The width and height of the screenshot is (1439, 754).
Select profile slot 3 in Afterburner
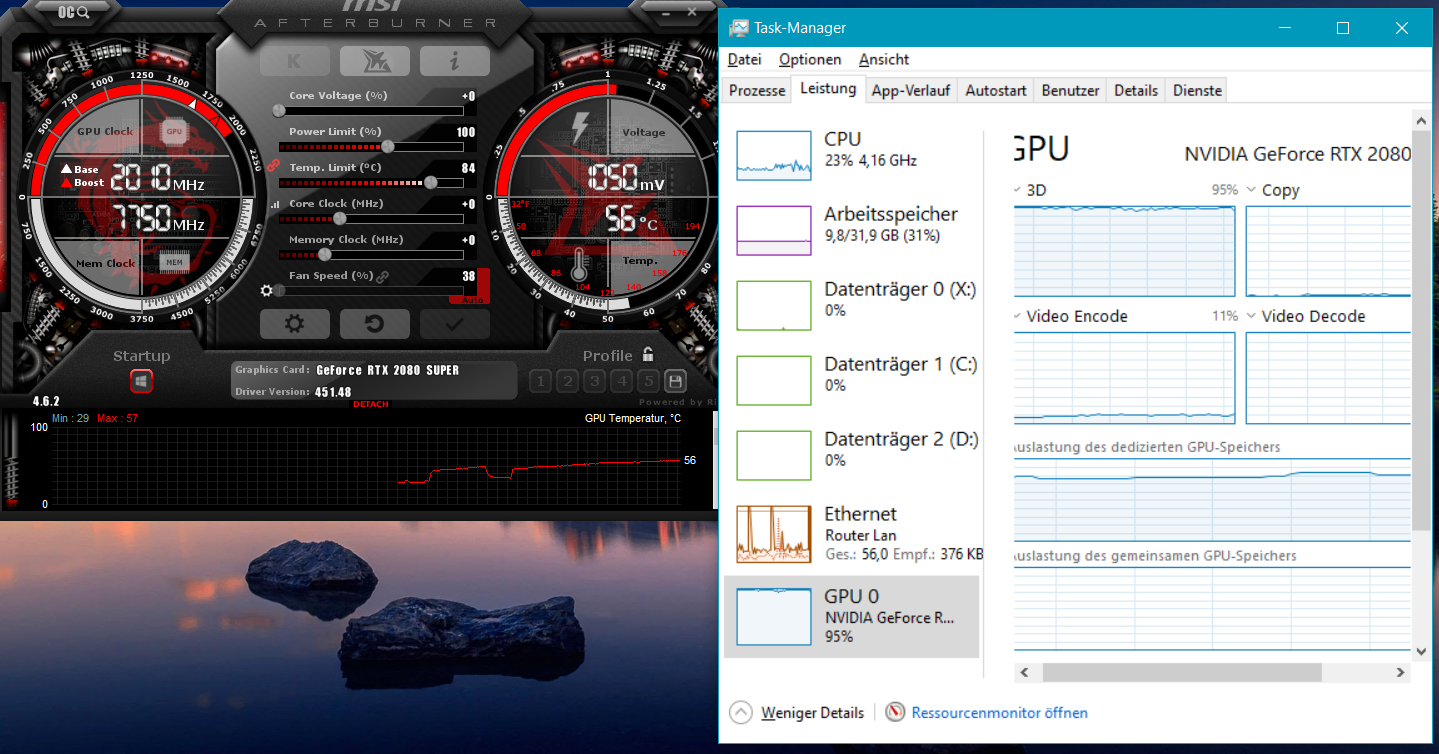(x=594, y=381)
